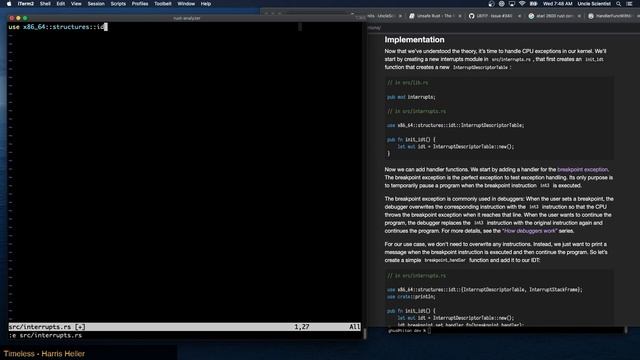Image resolution: width=640 pixels, height=360 pixels.
Task: Minimize the iTerm2 window with yellow button
Action: pyautogui.click(x=18, y=18)
